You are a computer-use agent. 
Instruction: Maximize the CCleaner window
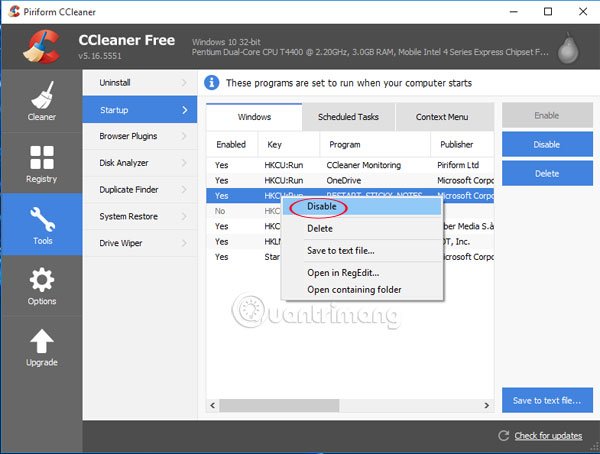point(548,11)
